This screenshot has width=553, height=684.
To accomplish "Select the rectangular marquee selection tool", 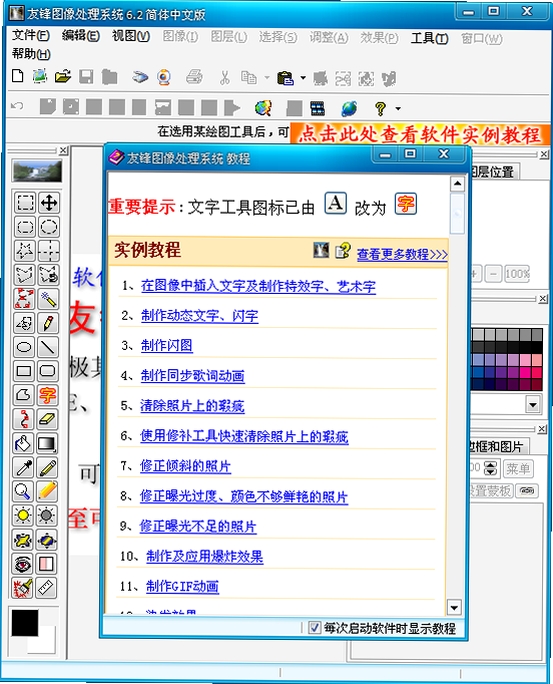I will [x=25, y=202].
